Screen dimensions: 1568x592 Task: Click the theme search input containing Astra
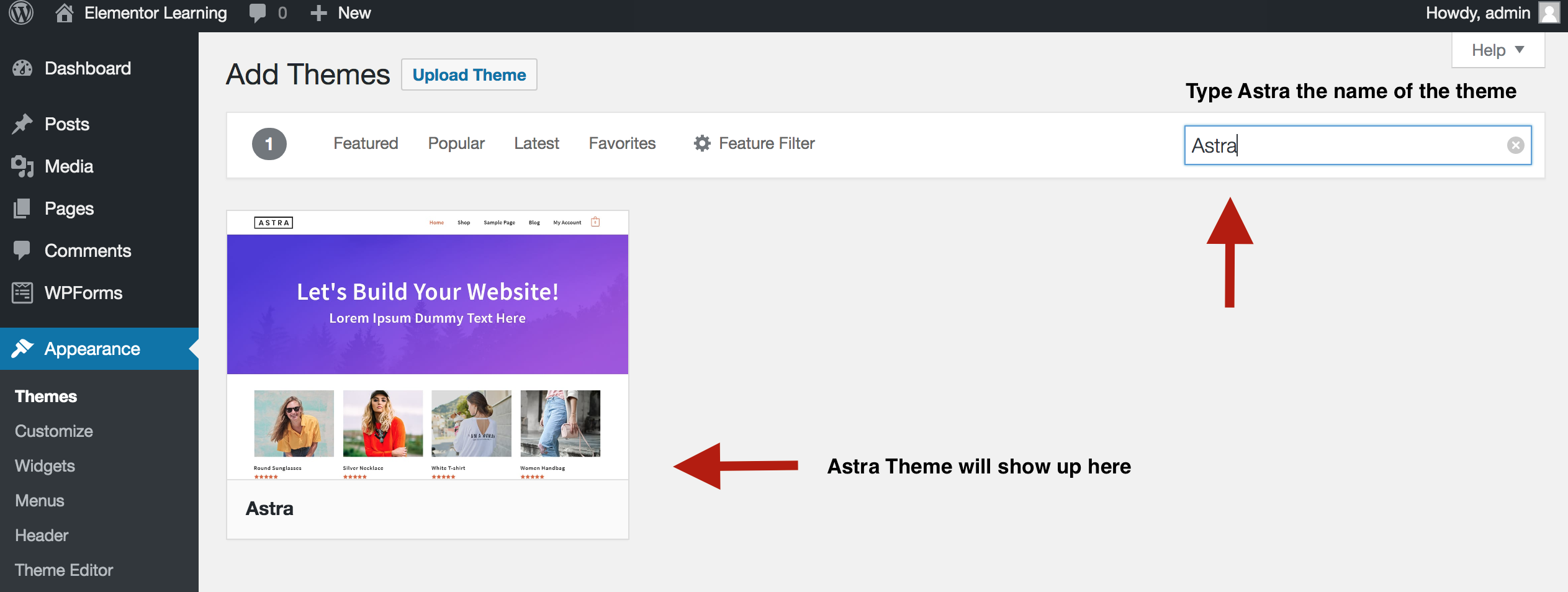pyautogui.click(x=1341, y=145)
